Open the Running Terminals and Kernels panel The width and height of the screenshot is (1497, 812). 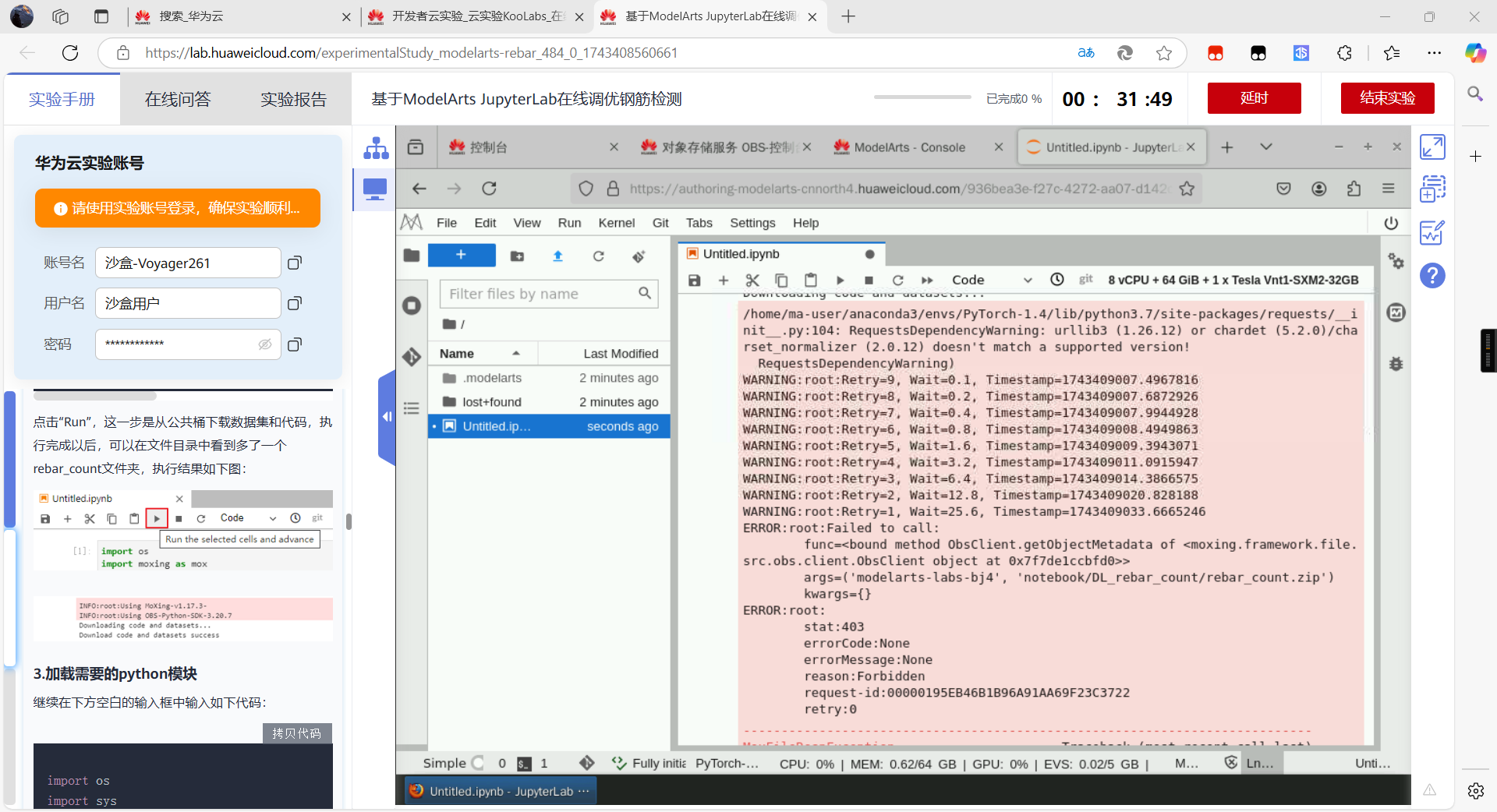tap(412, 305)
